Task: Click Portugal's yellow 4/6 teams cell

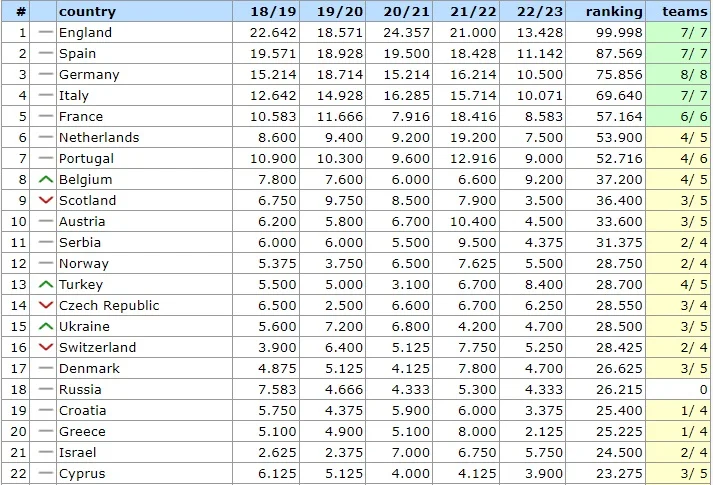Action: click(x=680, y=159)
